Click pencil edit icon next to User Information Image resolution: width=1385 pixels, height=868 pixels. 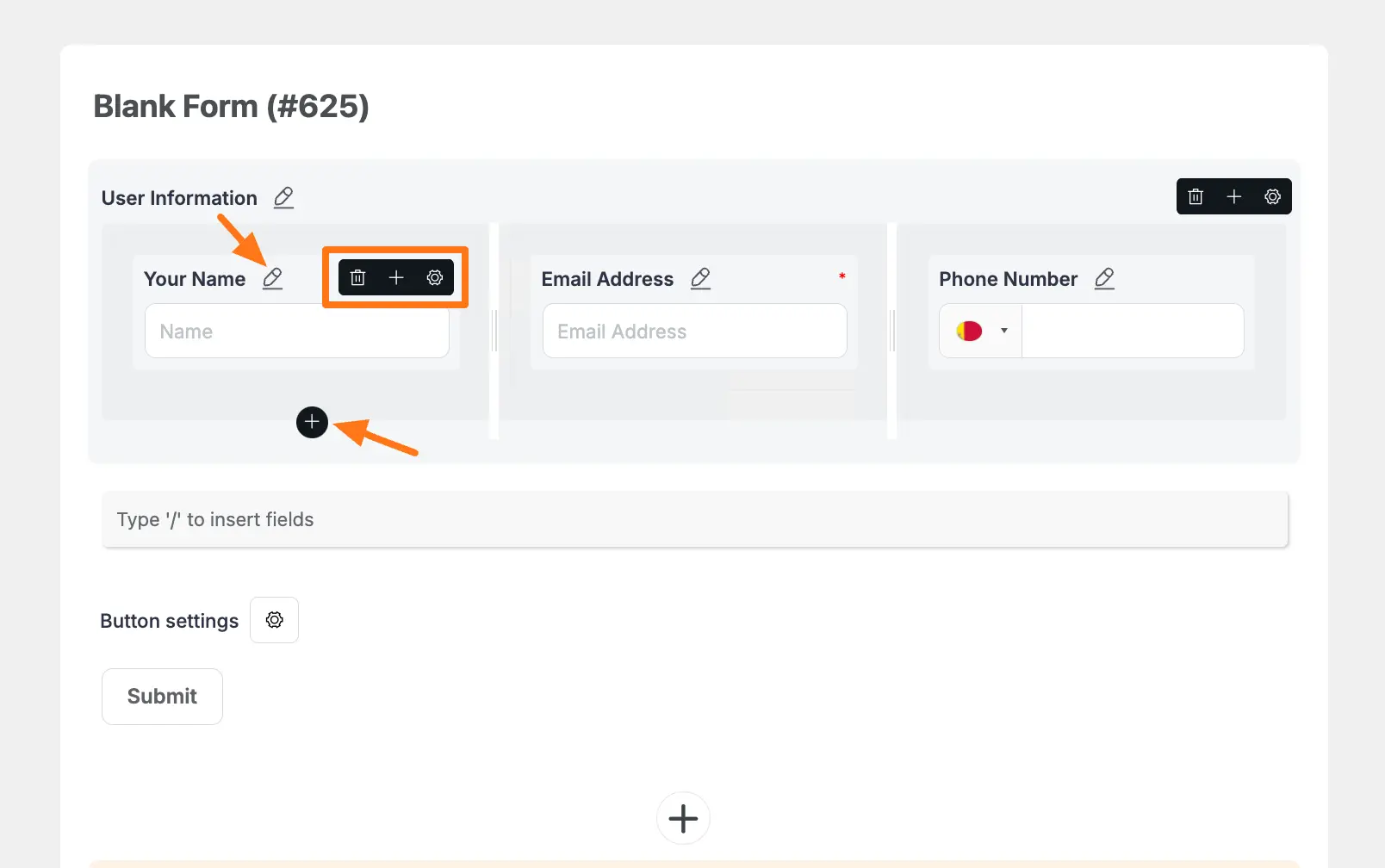point(283,198)
